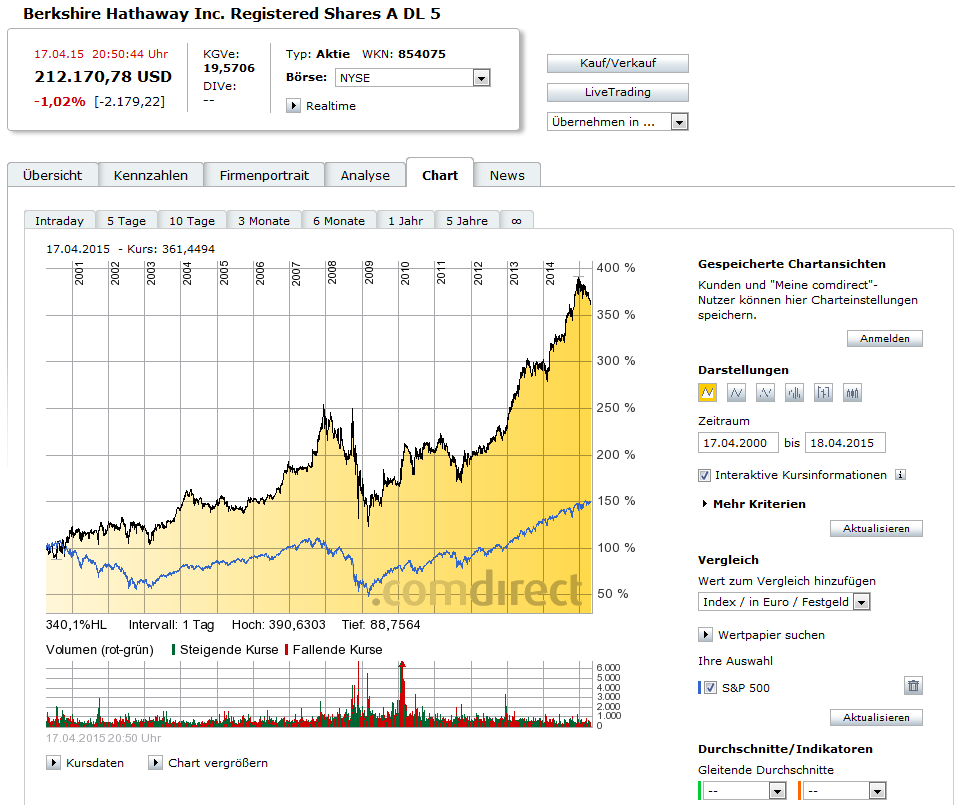Click arrow icon next to Chart vergrößern

pyautogui.click(x=155, y=762)
